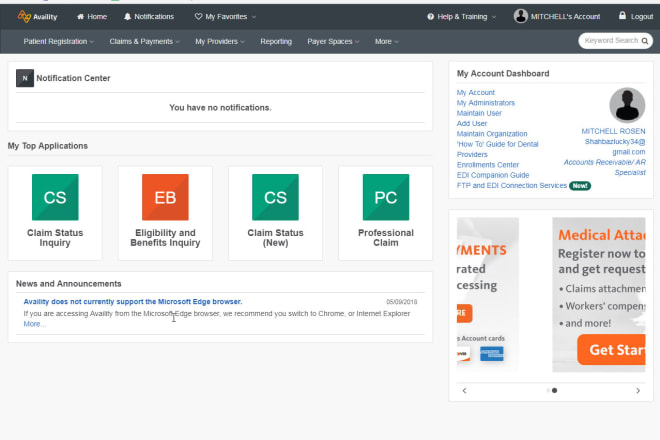Viewport: 660px width, 440px height.
Task: Open the Eligibility and Benefits EB tile icon
Action: pyautogui.click(x=165, y=197)
